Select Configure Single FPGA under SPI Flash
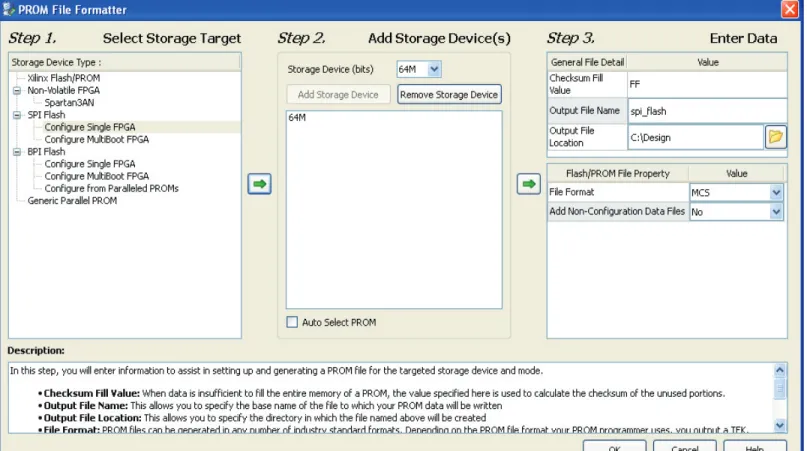Viewport: 807px width, 451px height. (90, 127)
